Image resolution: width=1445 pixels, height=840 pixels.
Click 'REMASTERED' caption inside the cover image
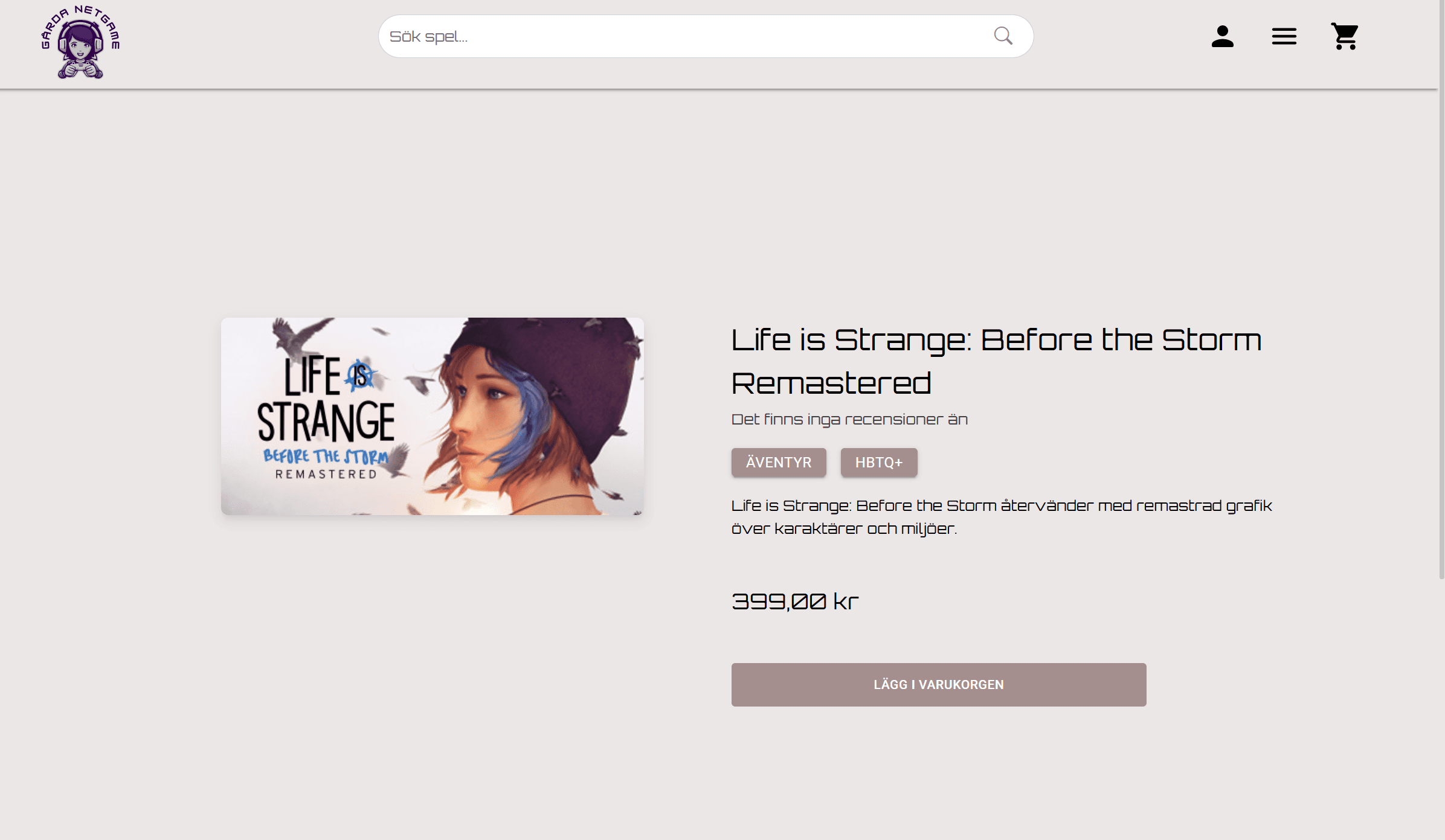326,475
